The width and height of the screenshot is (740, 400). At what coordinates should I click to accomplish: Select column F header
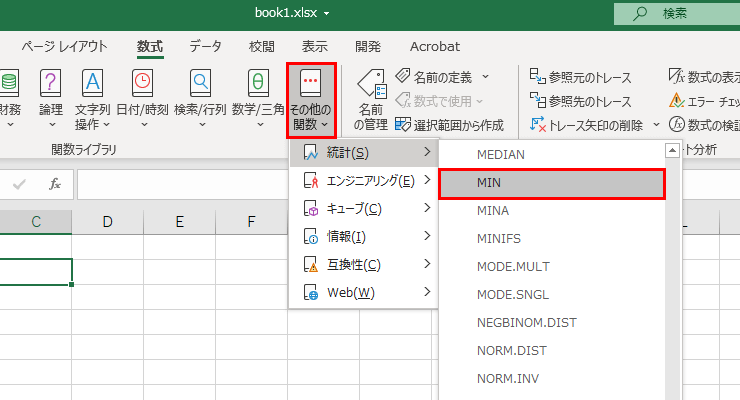(x=252, y=222)
